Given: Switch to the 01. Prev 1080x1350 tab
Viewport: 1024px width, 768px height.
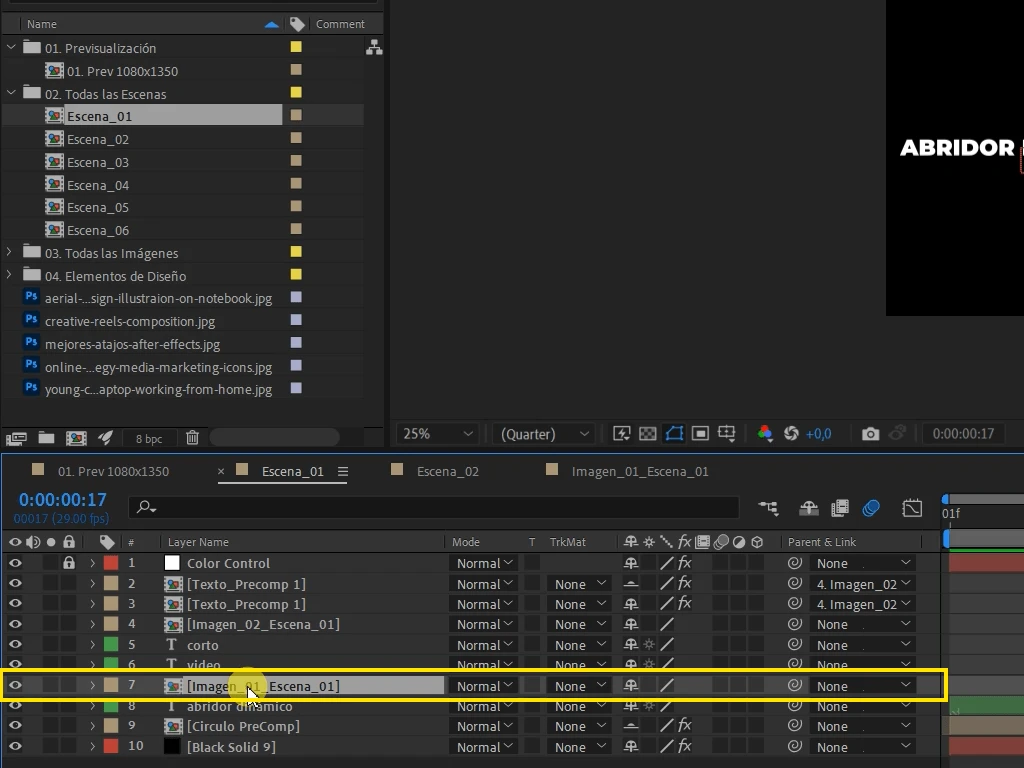Looking at the screenshot, I should [x=113, y=472].
